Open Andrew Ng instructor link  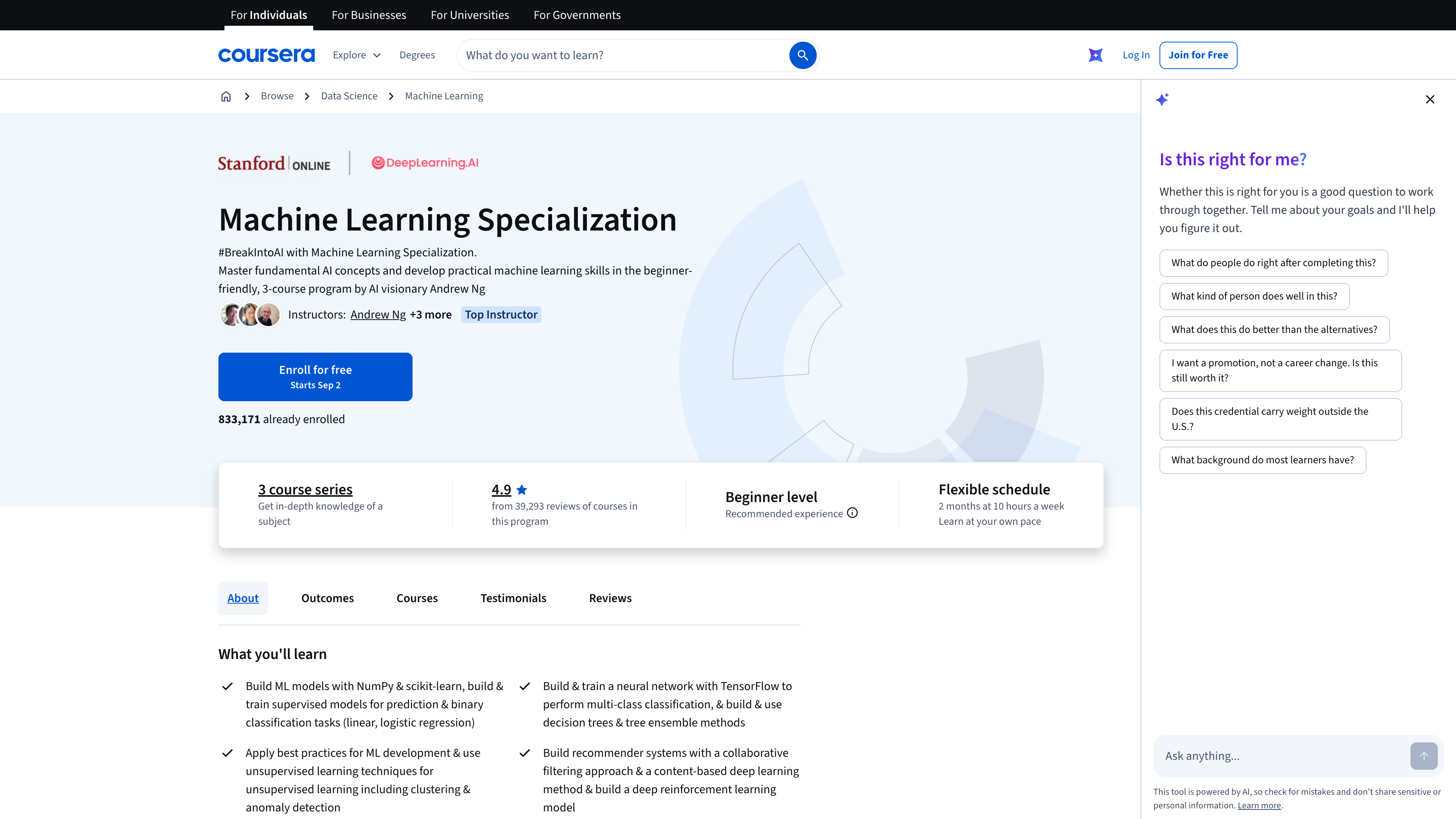coord(378,314)
